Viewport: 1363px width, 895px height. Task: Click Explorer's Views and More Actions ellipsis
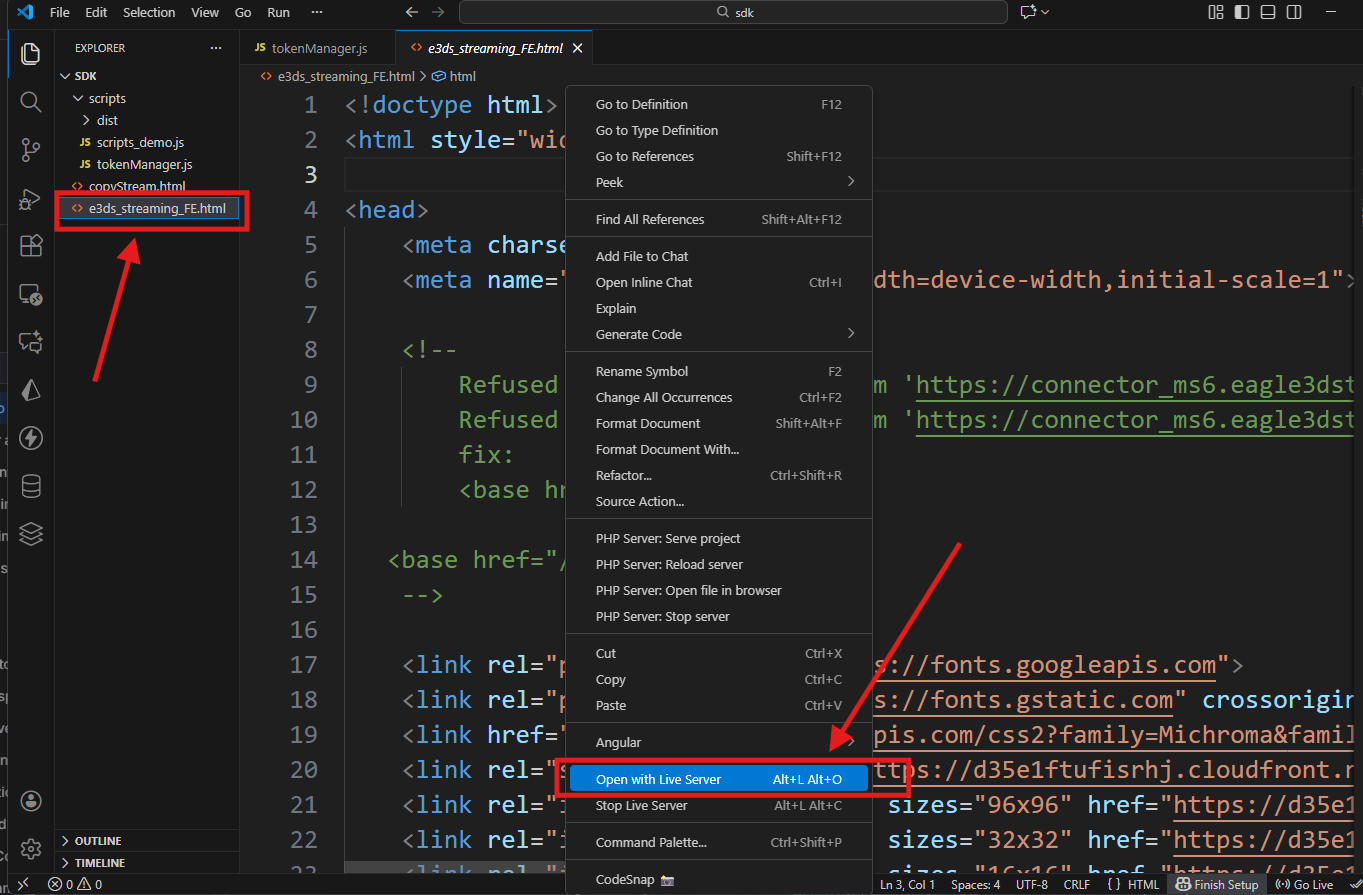(x=216, y=48)
